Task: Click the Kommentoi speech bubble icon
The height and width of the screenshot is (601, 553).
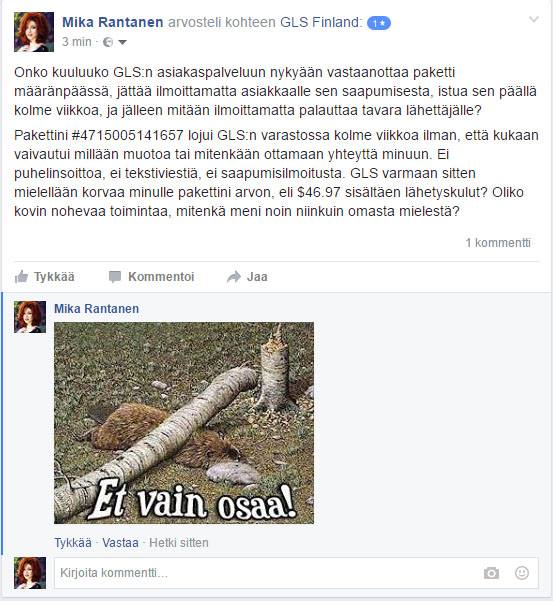Action: pos(115,277)
